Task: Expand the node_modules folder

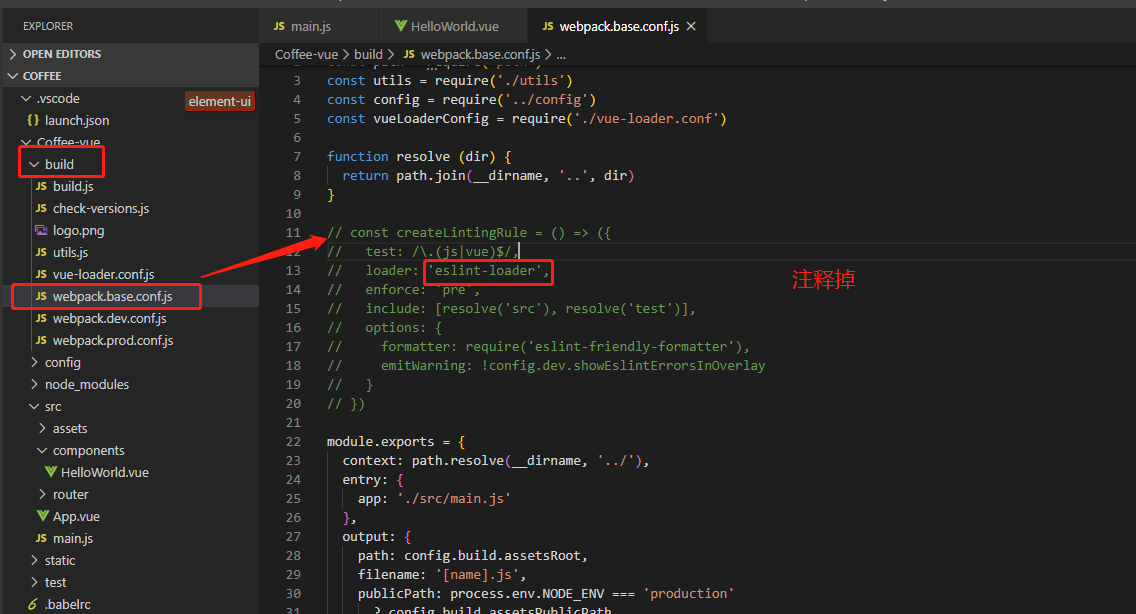Action: point(34,384)
